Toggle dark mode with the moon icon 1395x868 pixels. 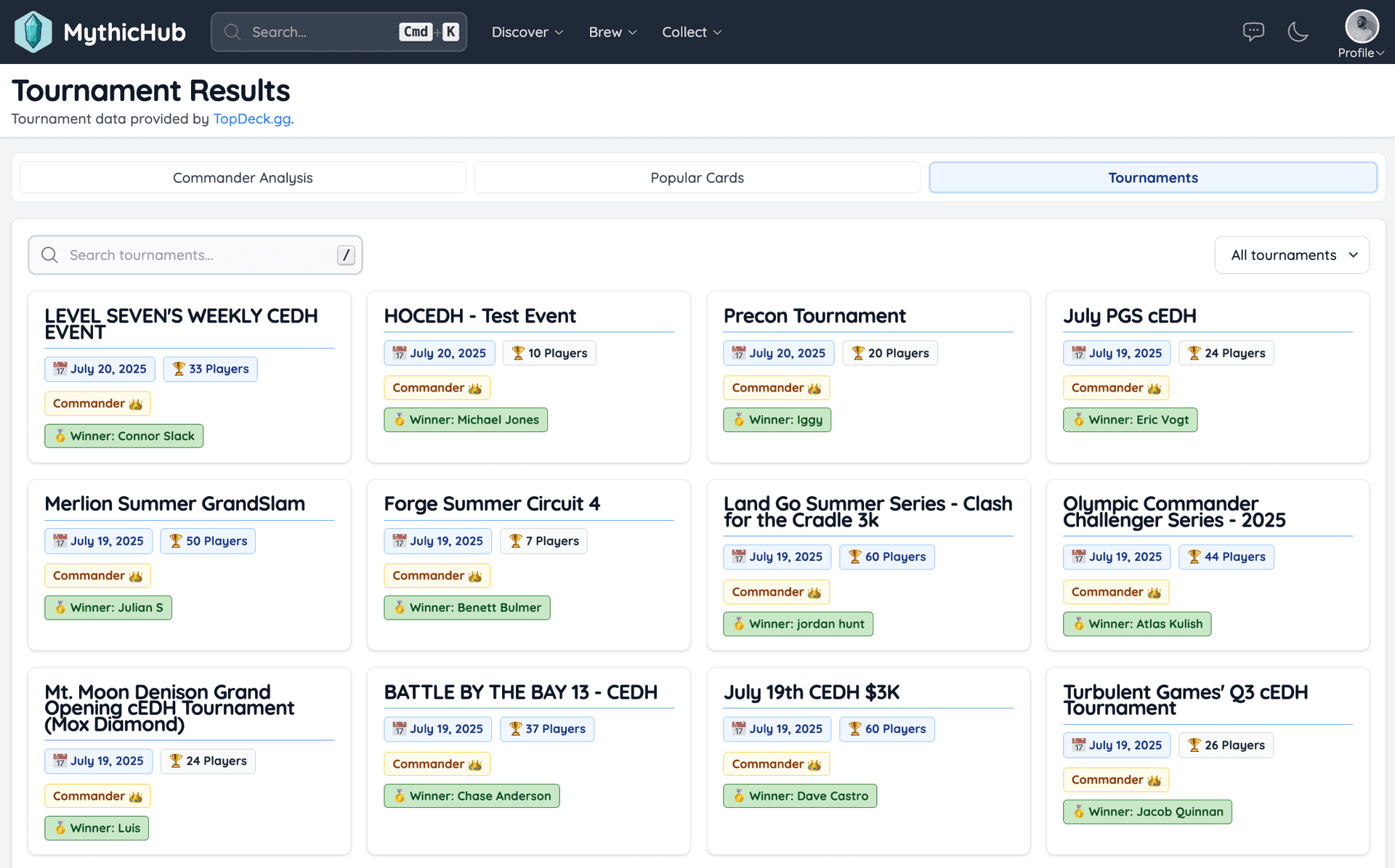click(1298, 32)
